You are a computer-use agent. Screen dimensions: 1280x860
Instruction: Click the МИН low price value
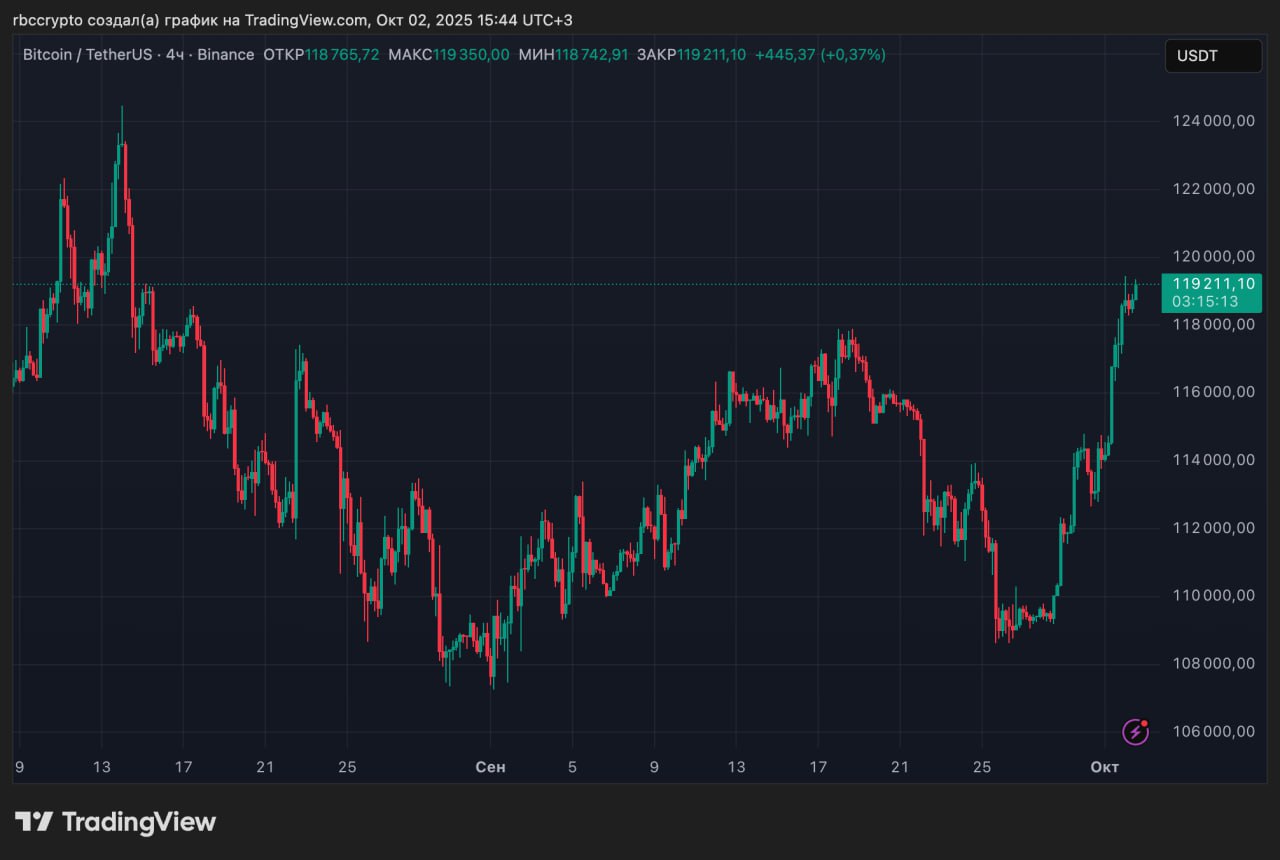(592, 55)
